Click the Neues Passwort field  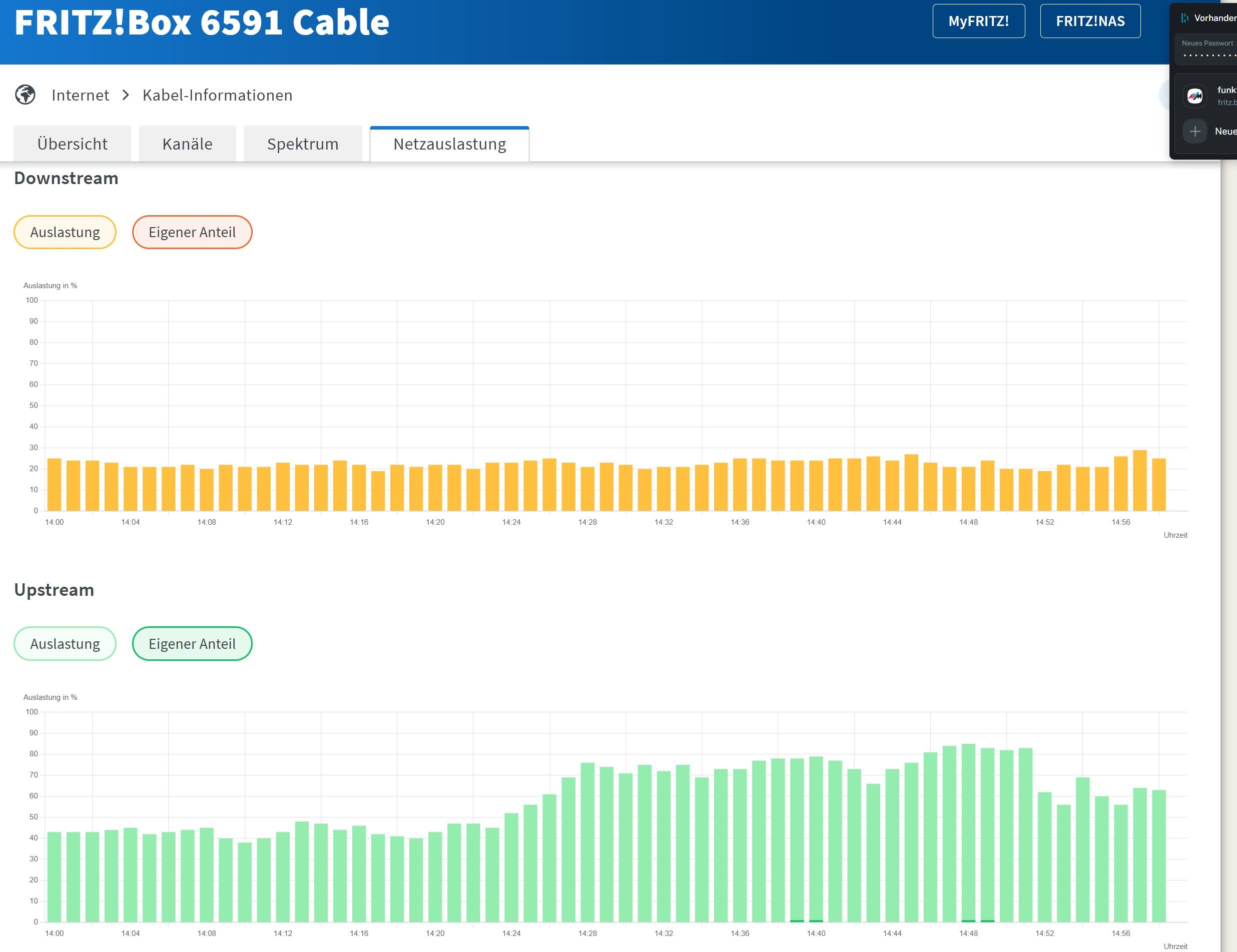point(1206,50)
